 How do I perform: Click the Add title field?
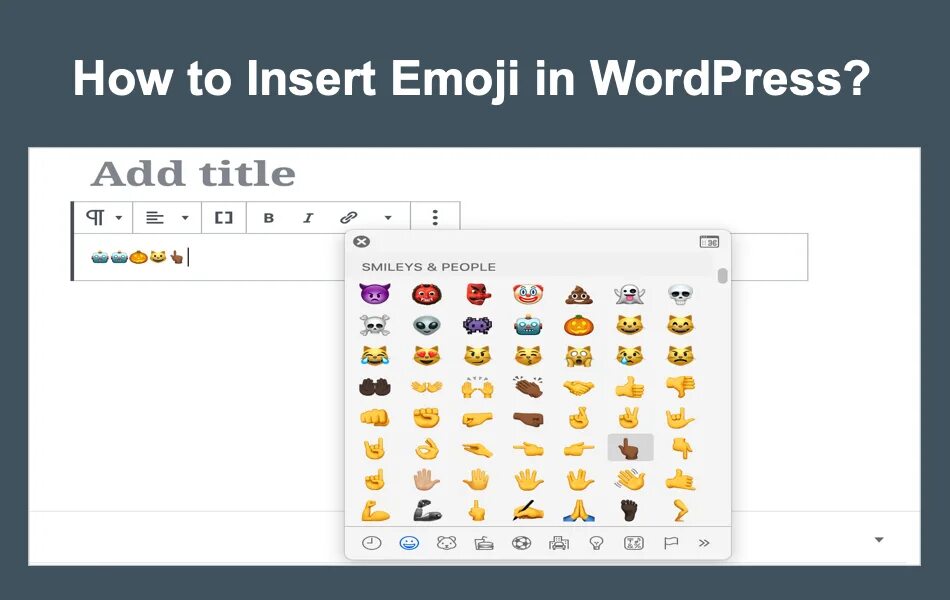tap(193, 174)
